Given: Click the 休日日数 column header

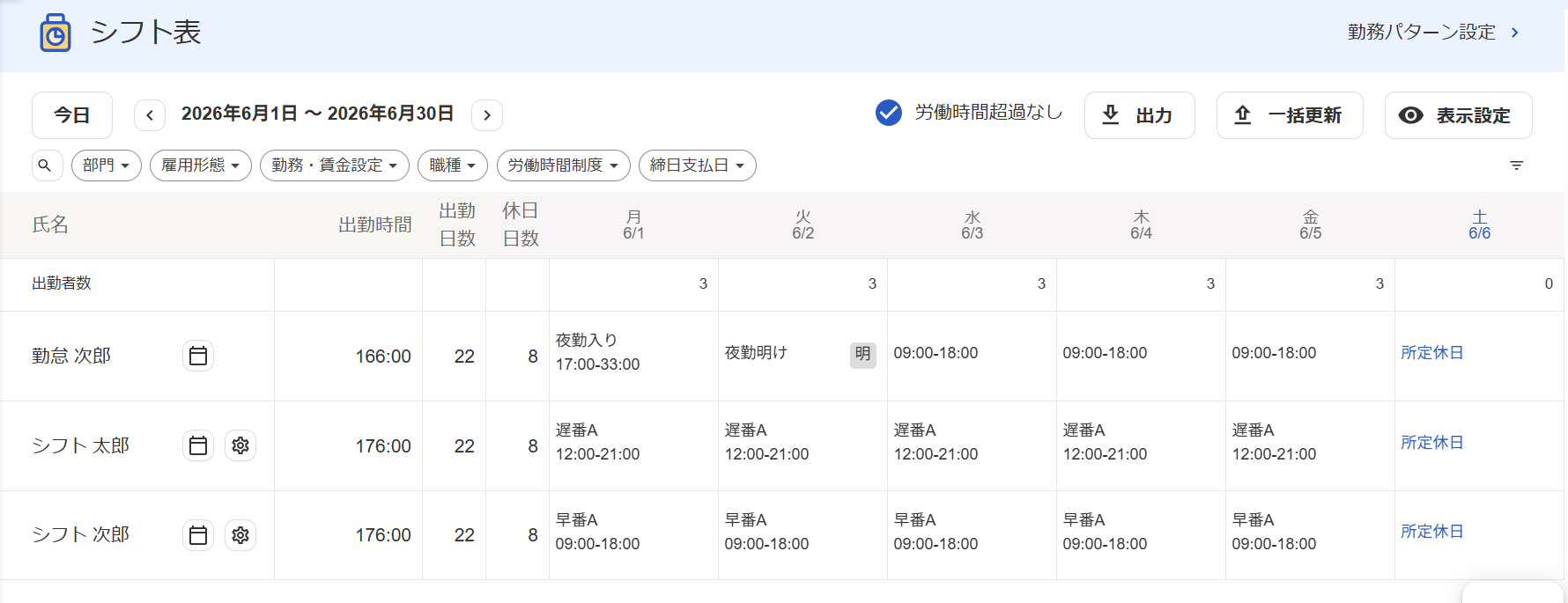Looking at the screenshot, I should click(521, 224).
